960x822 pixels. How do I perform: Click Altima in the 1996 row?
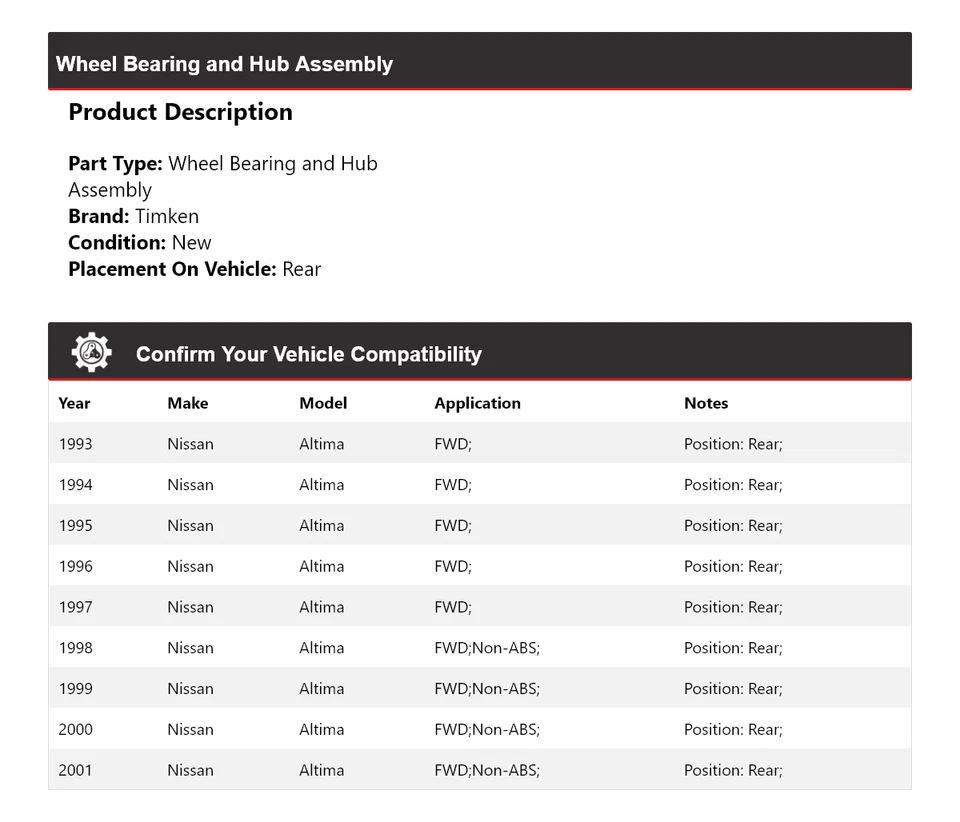(x=321, y=566)
